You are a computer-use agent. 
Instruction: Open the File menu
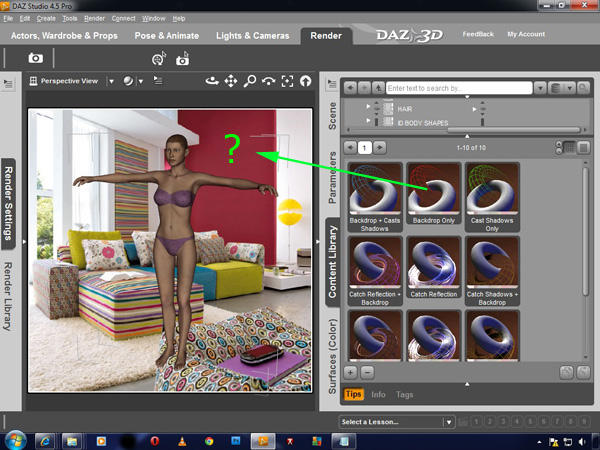8,18
